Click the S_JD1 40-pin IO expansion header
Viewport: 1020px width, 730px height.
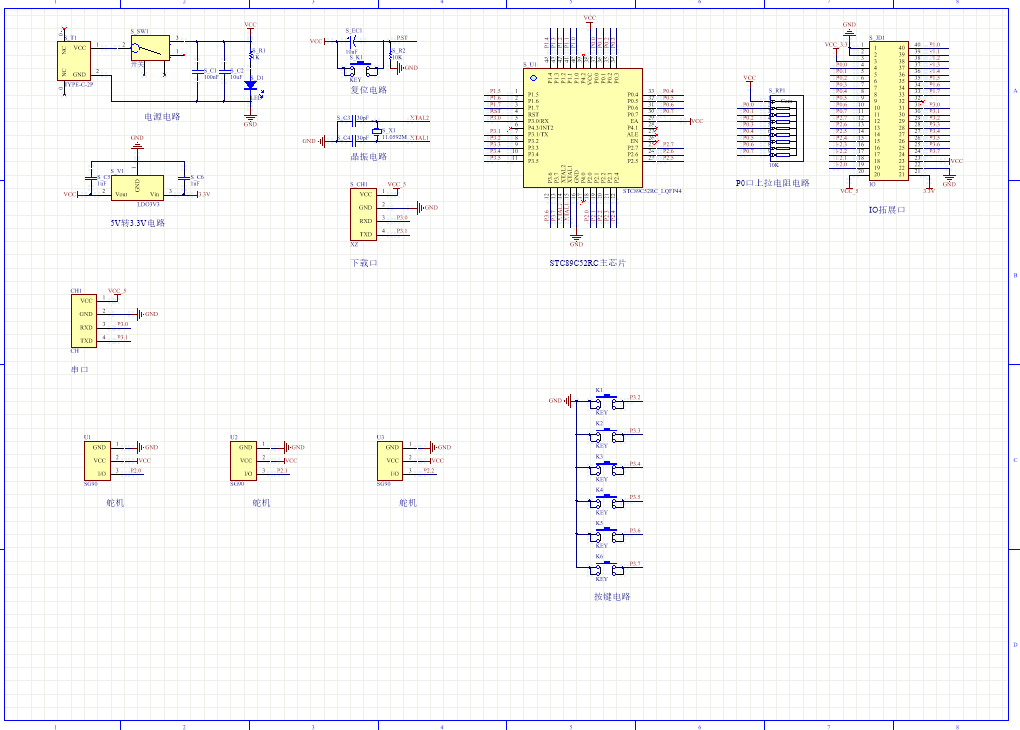(x=889, y=111)
